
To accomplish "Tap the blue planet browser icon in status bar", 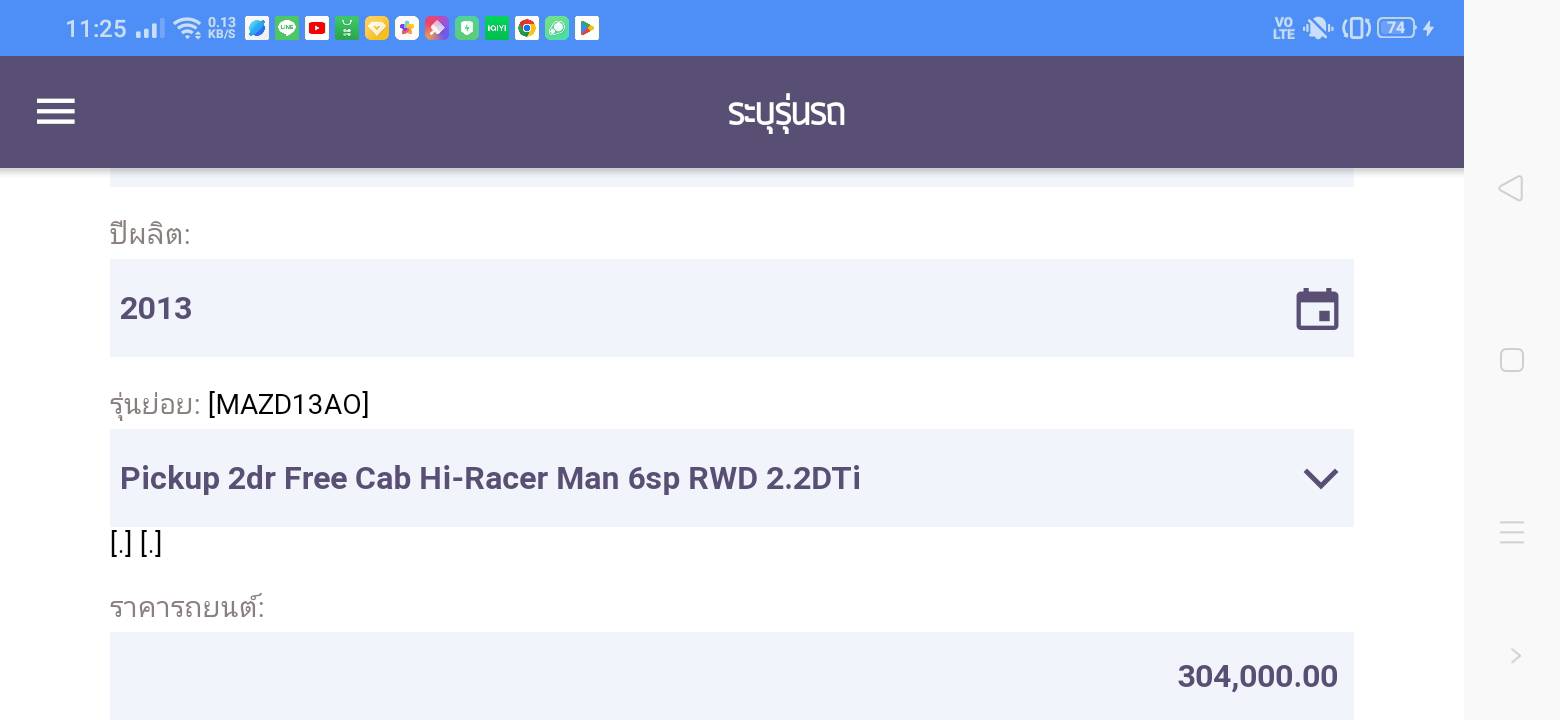I will point(257,28).
